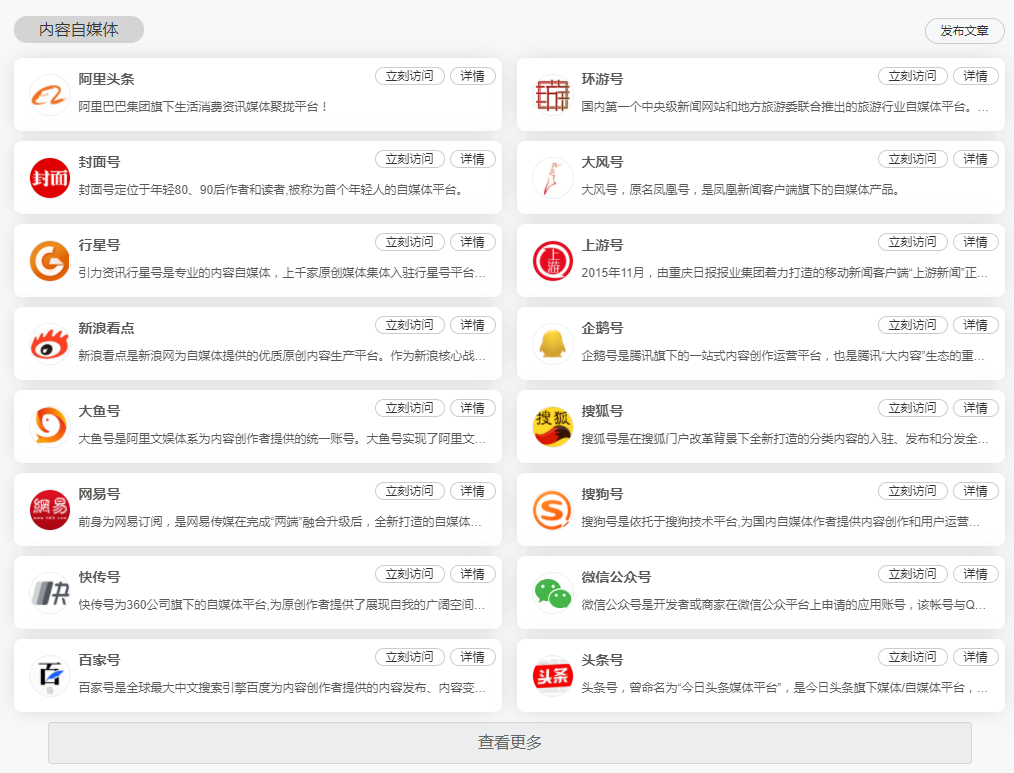Viewport: 1014px width, 773px height.
Task: Visit 大风号 via 立刻访问
Action: 912,159
